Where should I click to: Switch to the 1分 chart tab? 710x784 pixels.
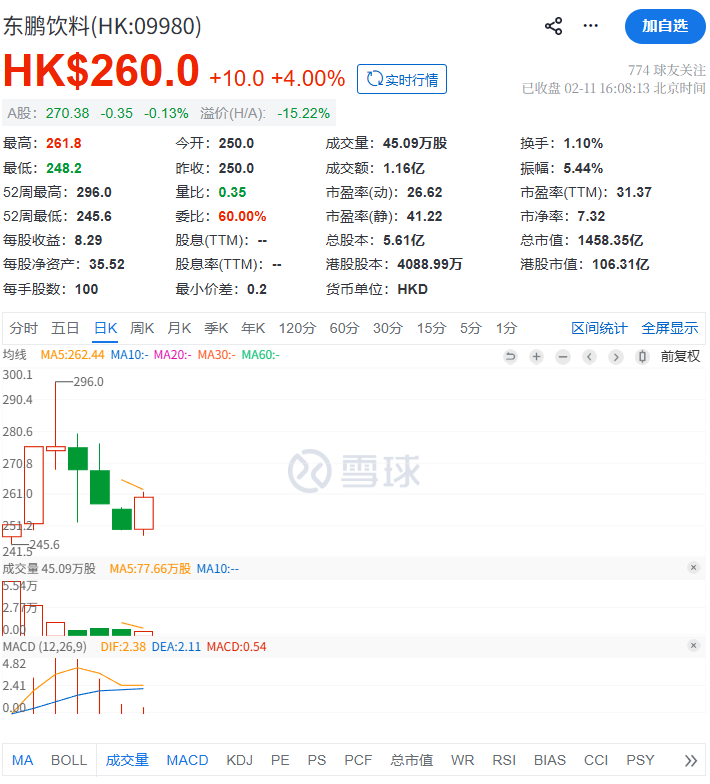pyautogui.click(x=506, y=328)
